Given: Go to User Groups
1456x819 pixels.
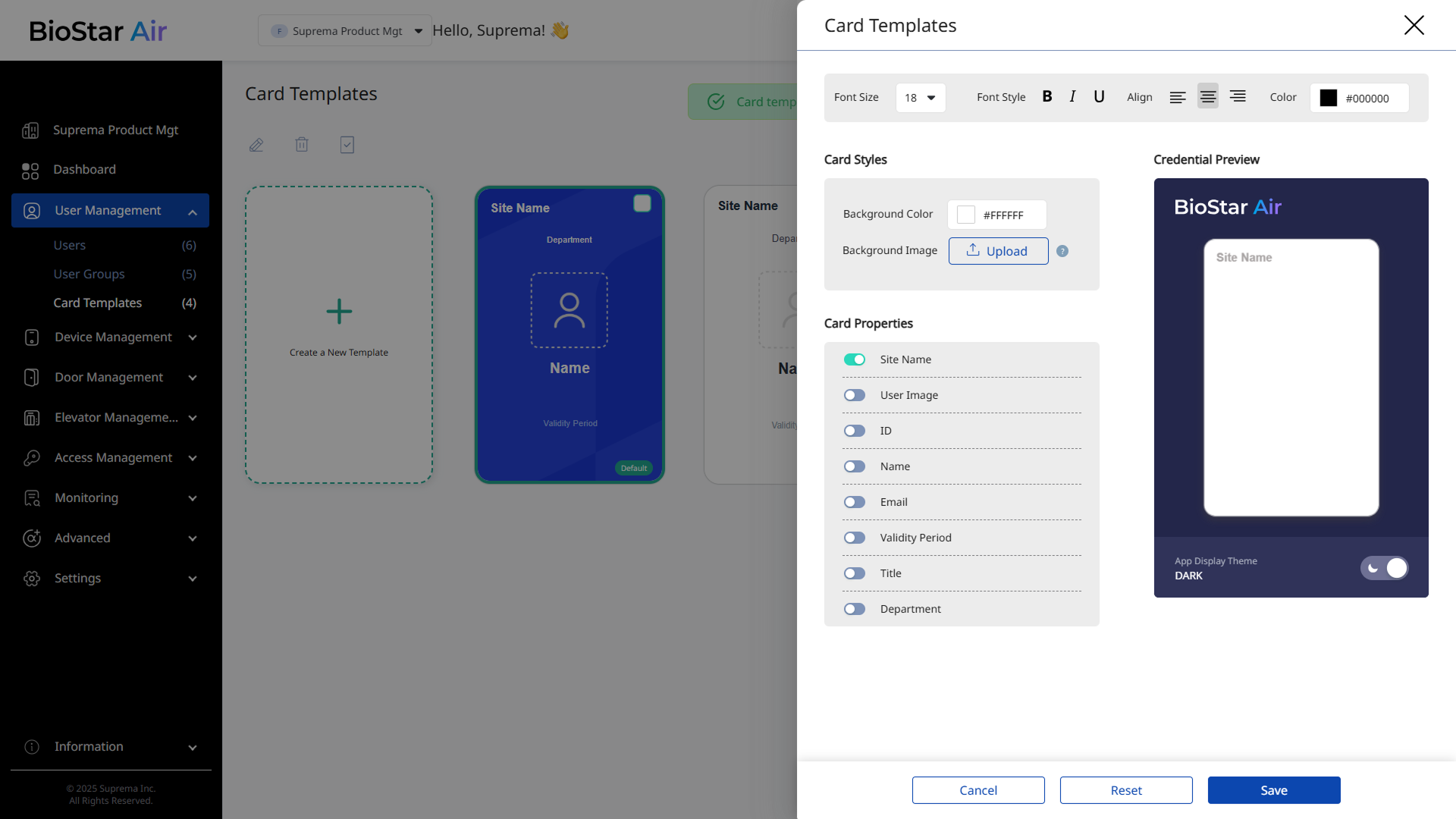Looking at the screenshot, I should pyautogui.click(x=89, y=274).
